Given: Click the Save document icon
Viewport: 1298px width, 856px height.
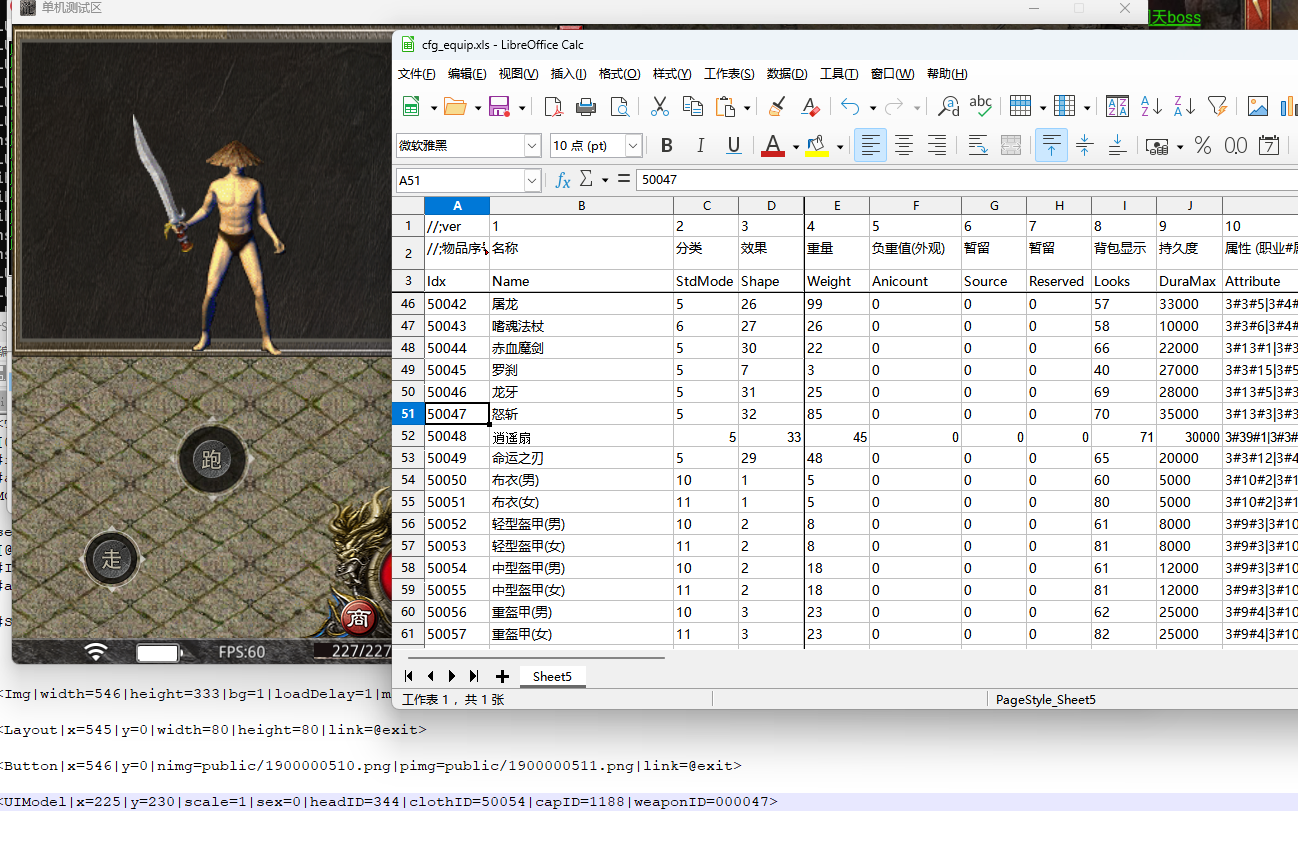Looking at the screenshot, I should click(499, 106).
